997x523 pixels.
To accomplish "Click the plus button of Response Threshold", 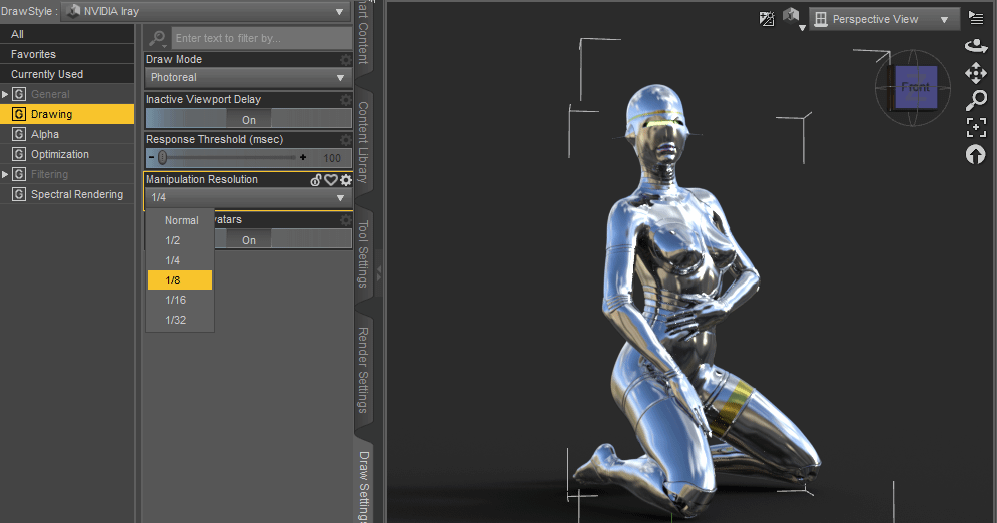I will pyautogui.click(x=303, y=157).
